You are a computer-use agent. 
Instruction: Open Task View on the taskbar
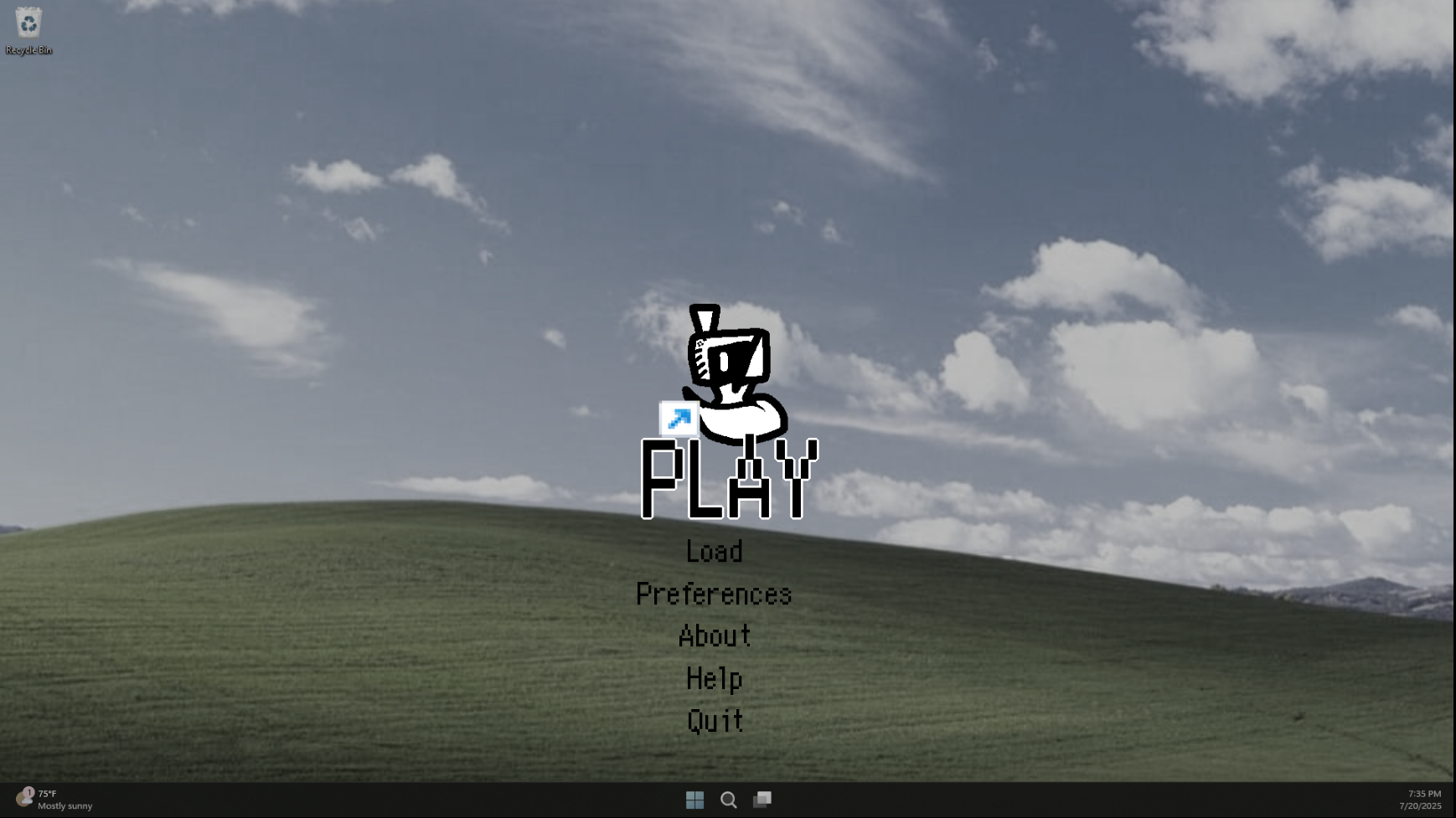(762, 800)
